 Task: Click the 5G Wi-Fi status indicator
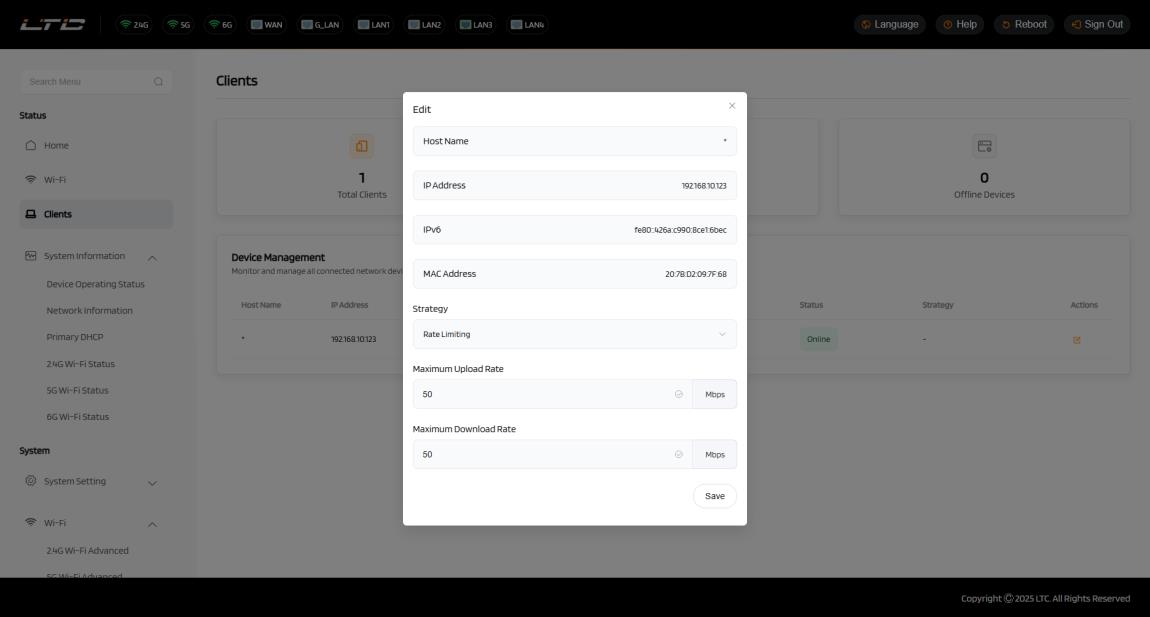178,25
